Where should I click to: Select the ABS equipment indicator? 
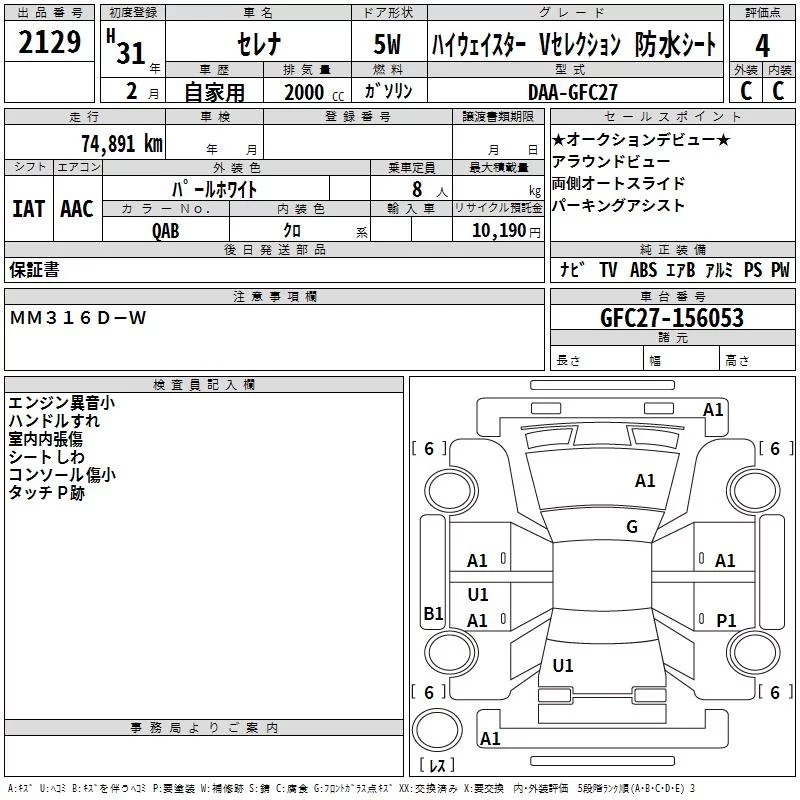644,270
